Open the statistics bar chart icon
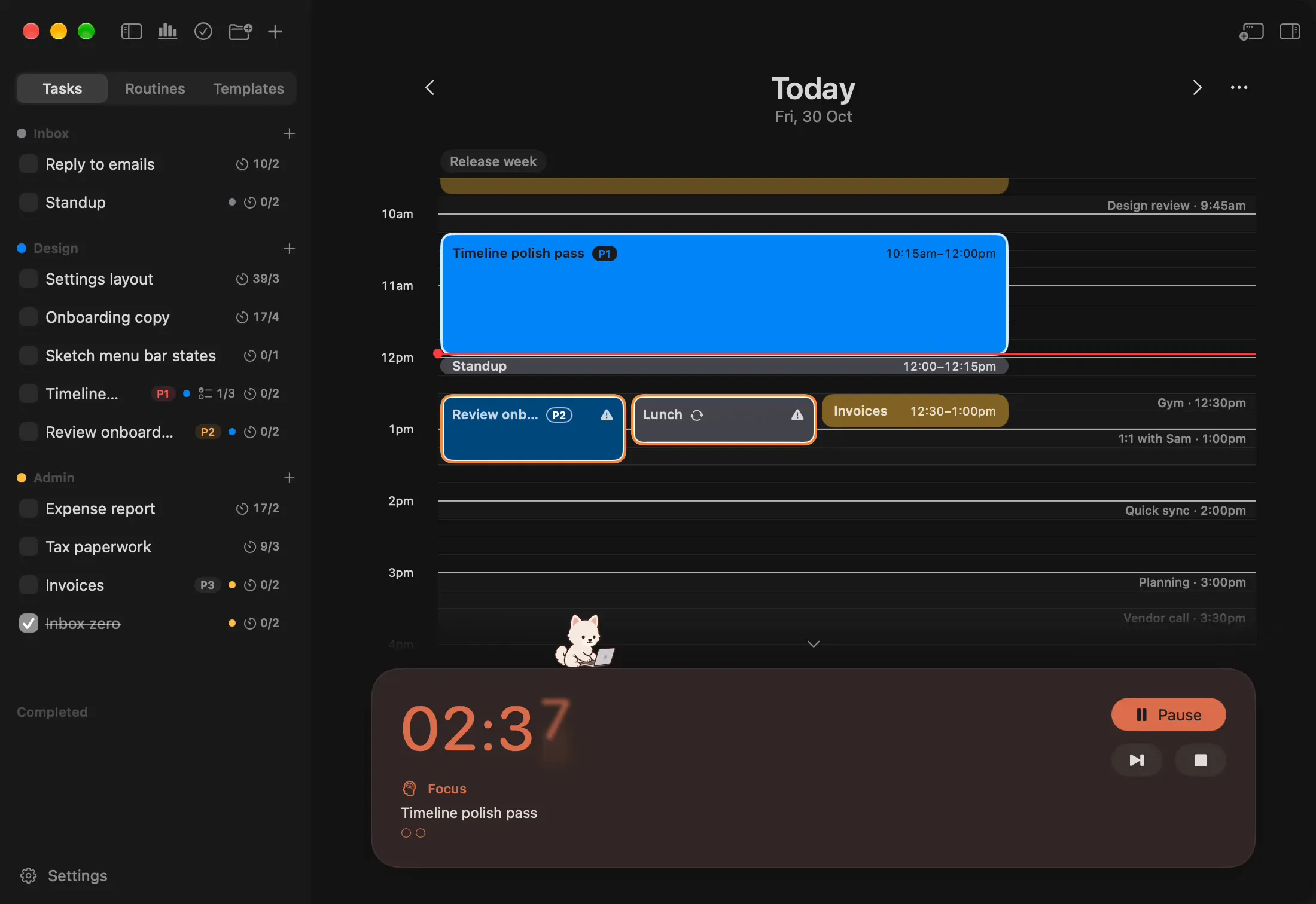Image resolution: width=1316 pixels, height=904 pixels. tap(167, 32)
